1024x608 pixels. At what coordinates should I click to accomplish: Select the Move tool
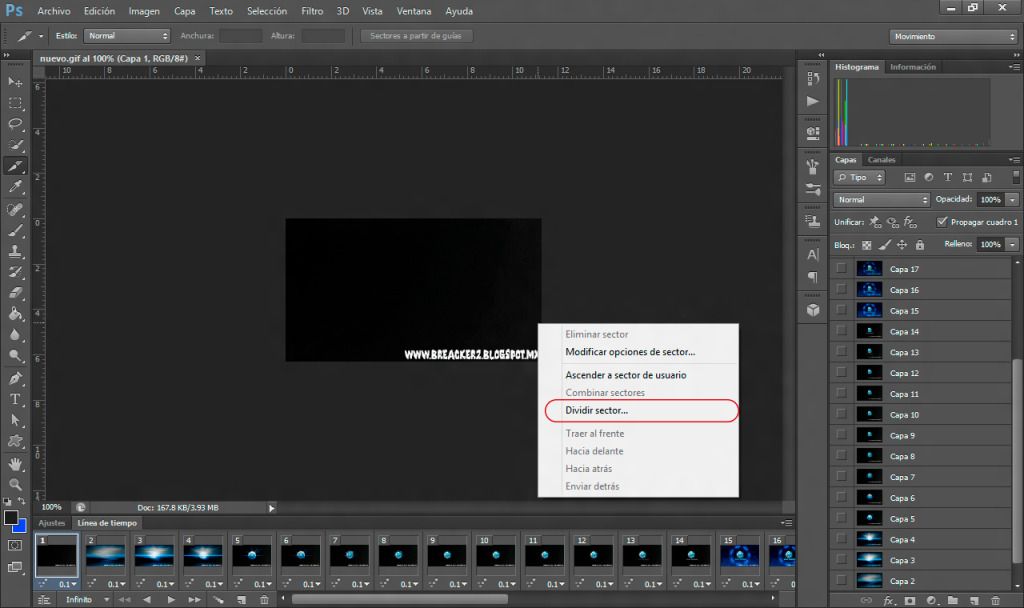[x=15, y=82]
